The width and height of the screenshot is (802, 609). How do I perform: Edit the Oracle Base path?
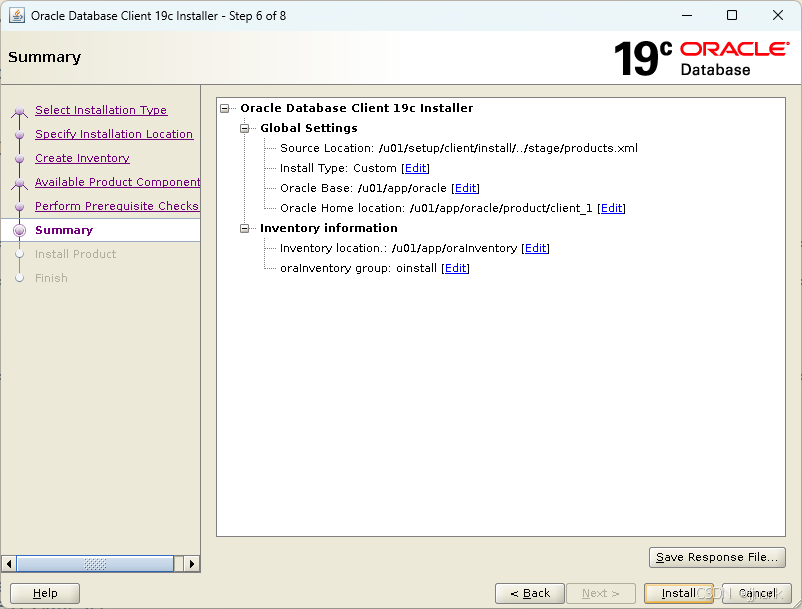pyautogui.click(x=465, y=188)
